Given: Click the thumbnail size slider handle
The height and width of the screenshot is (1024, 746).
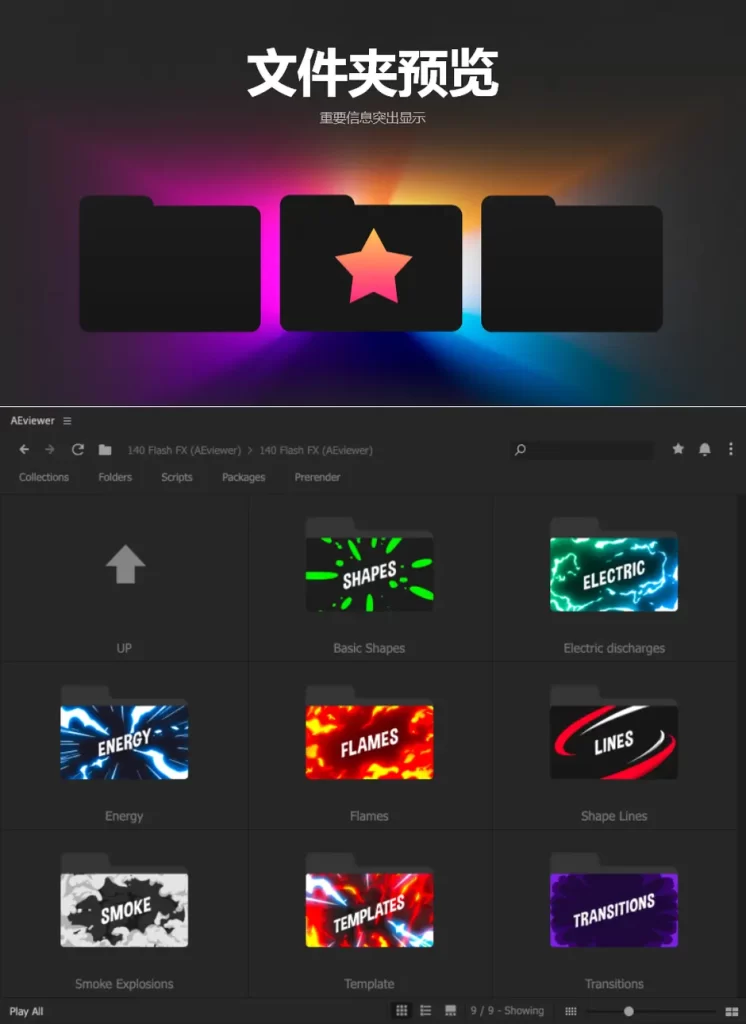Looking at the screenshot, I should coord(628,1011).
